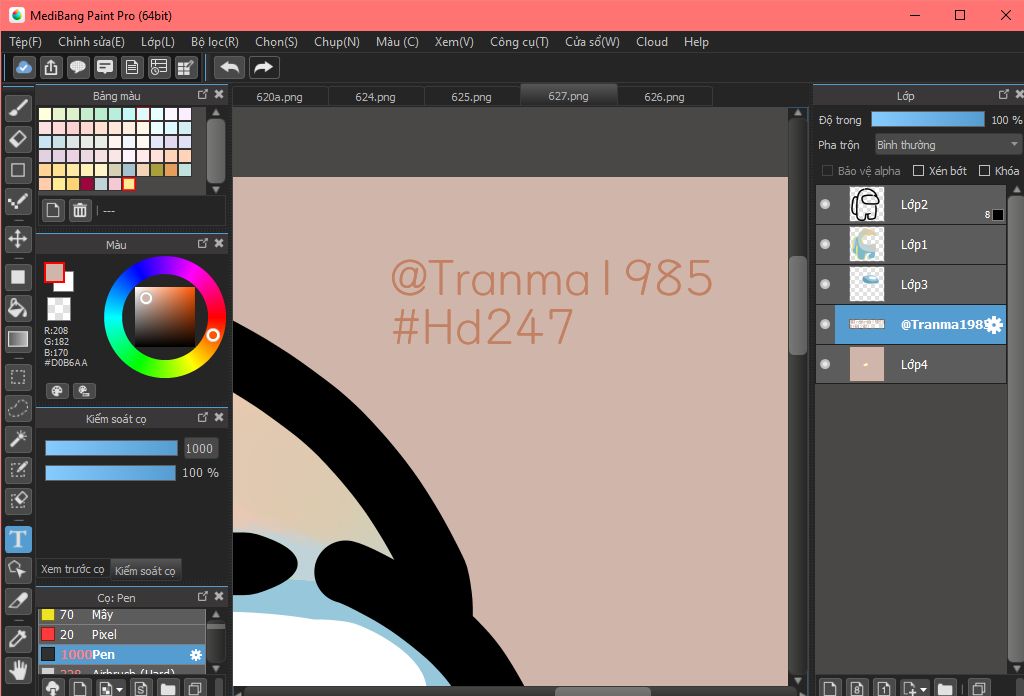
Task: Click the Lớp4 layer thumbnail
Action: (867, 364)
